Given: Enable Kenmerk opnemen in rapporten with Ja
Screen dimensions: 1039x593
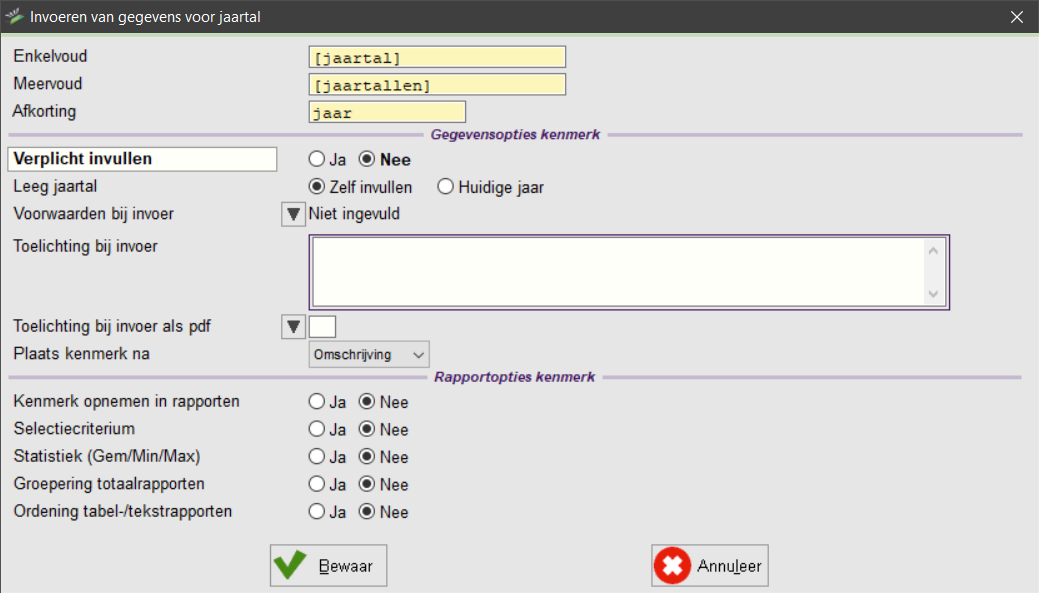Looking at the screenshot, I should 317,402.
